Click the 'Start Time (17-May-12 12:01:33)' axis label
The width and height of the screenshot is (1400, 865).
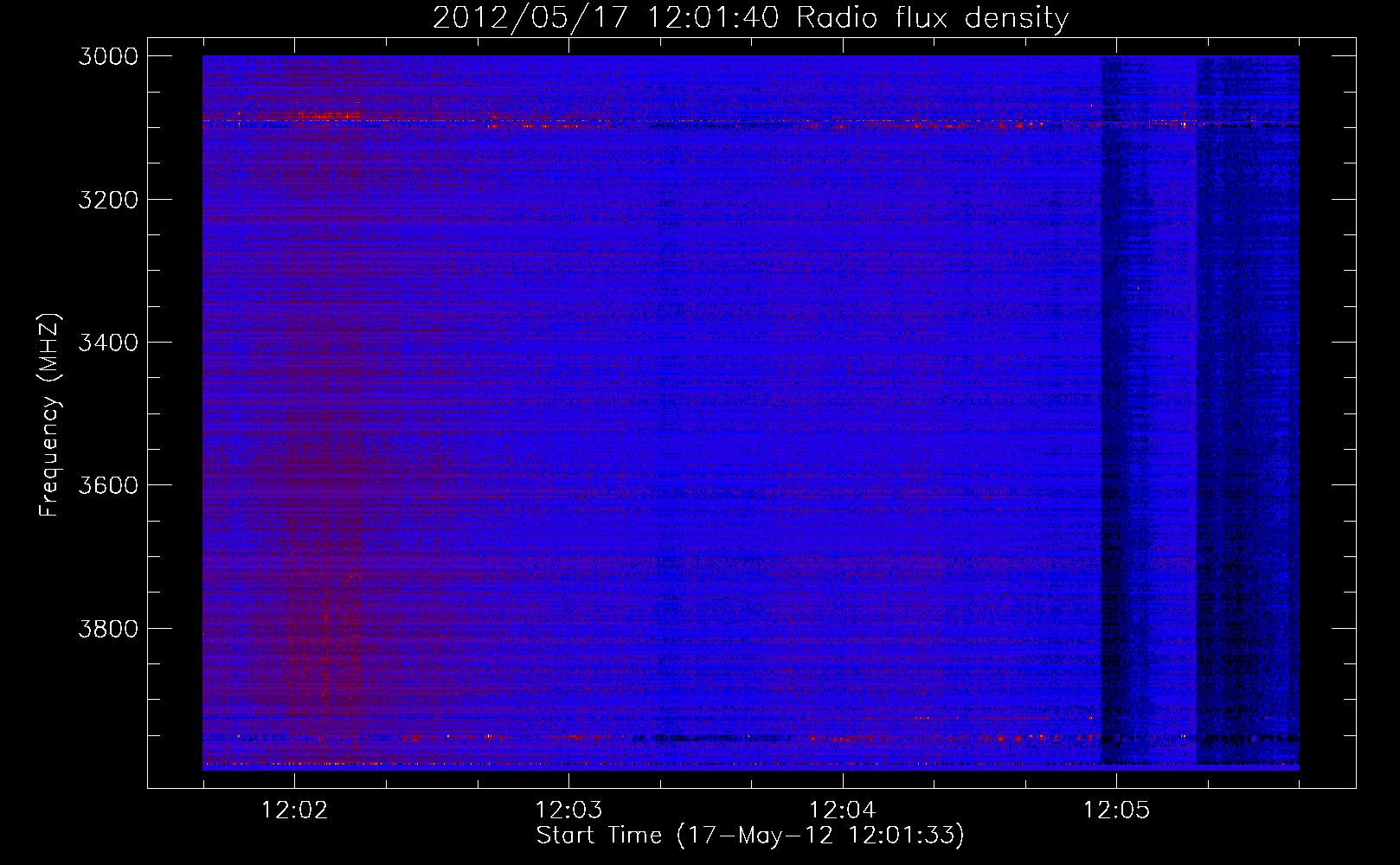coord(750,836)
